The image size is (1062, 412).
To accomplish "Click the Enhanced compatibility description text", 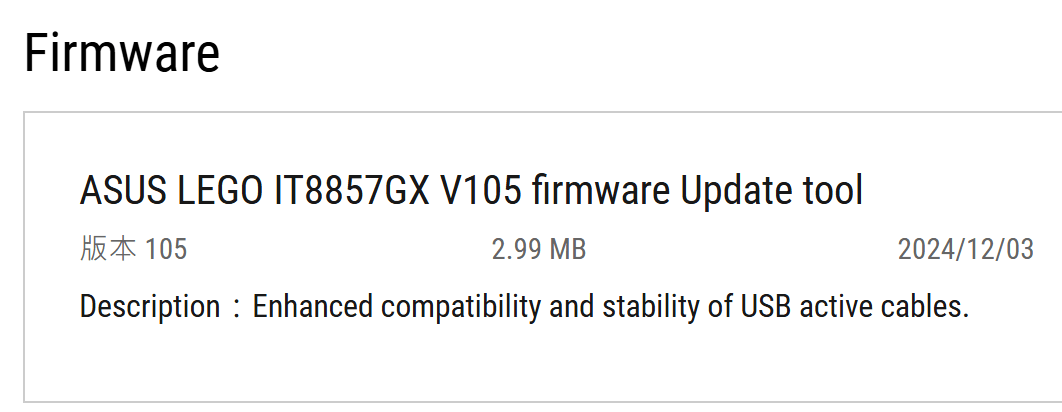I will click(x=611, y=306).
